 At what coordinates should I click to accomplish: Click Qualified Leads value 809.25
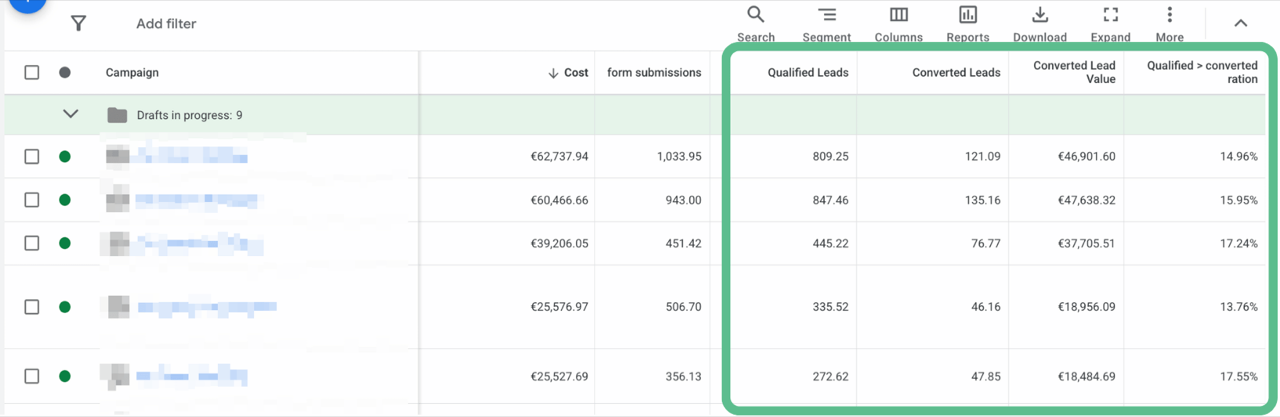point(830,157)
